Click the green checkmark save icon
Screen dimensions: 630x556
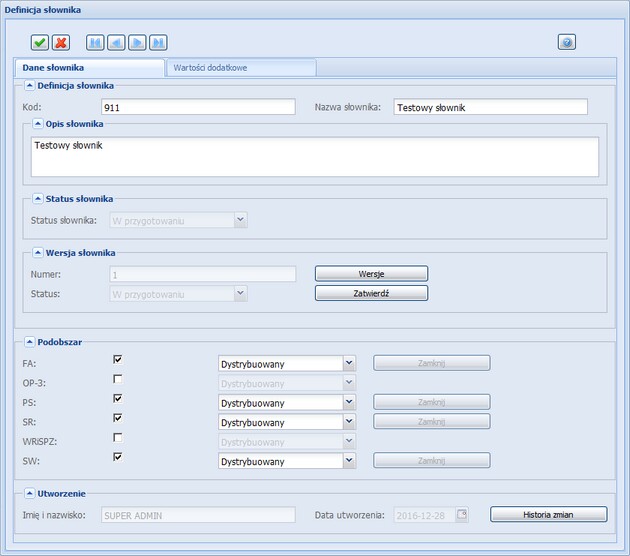tap(39, 42)
